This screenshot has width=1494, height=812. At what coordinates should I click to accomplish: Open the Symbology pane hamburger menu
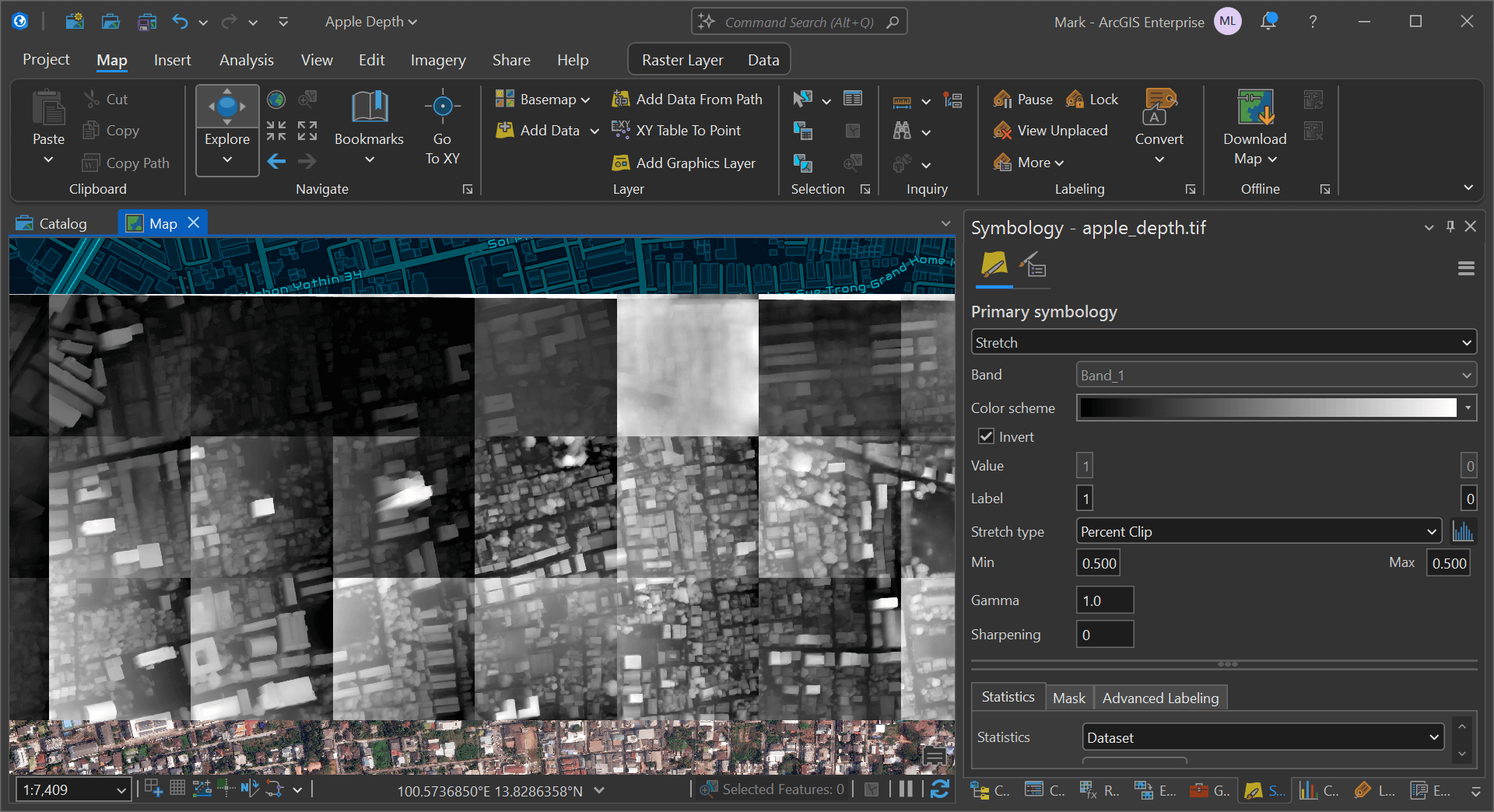pyautogui.click(x=1466, y=268)
